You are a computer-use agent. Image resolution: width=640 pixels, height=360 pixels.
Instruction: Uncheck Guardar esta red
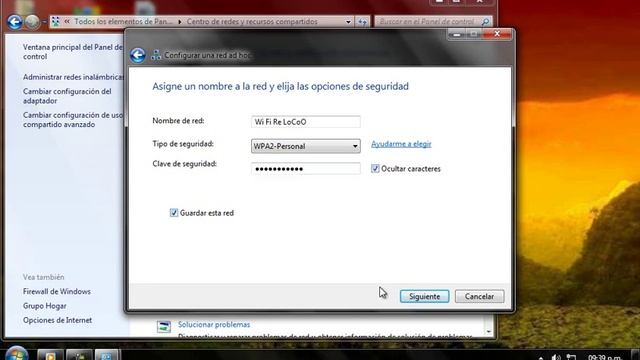click(174, 213)
